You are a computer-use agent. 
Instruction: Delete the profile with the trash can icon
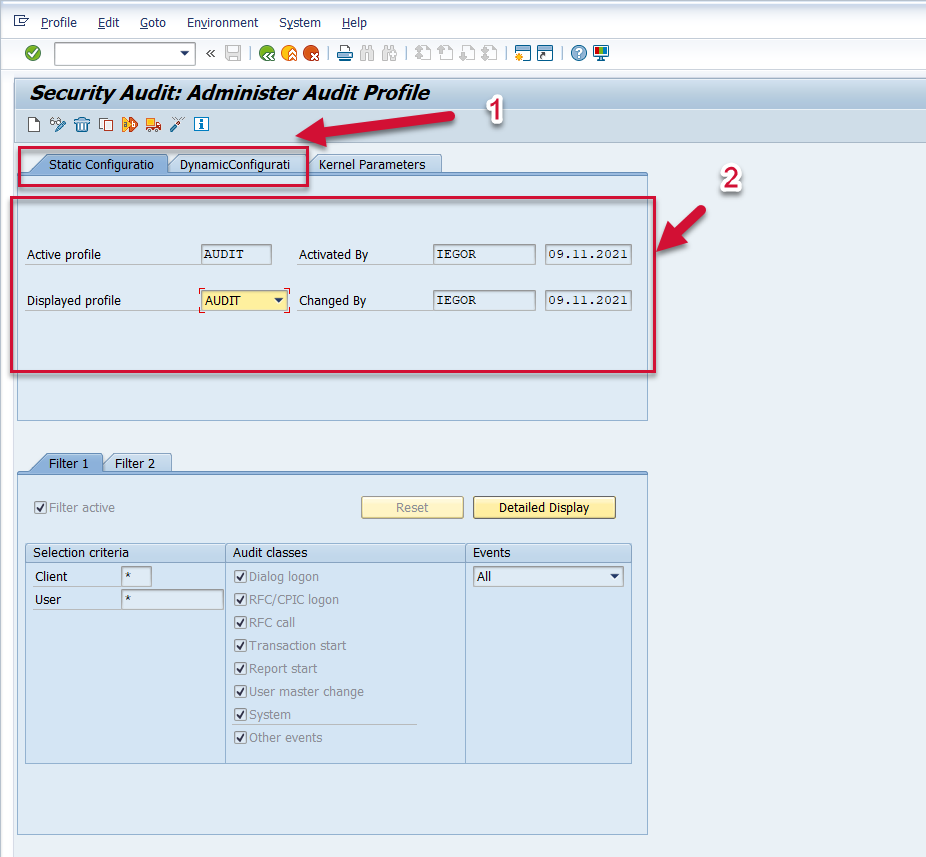tap(81, 124)
